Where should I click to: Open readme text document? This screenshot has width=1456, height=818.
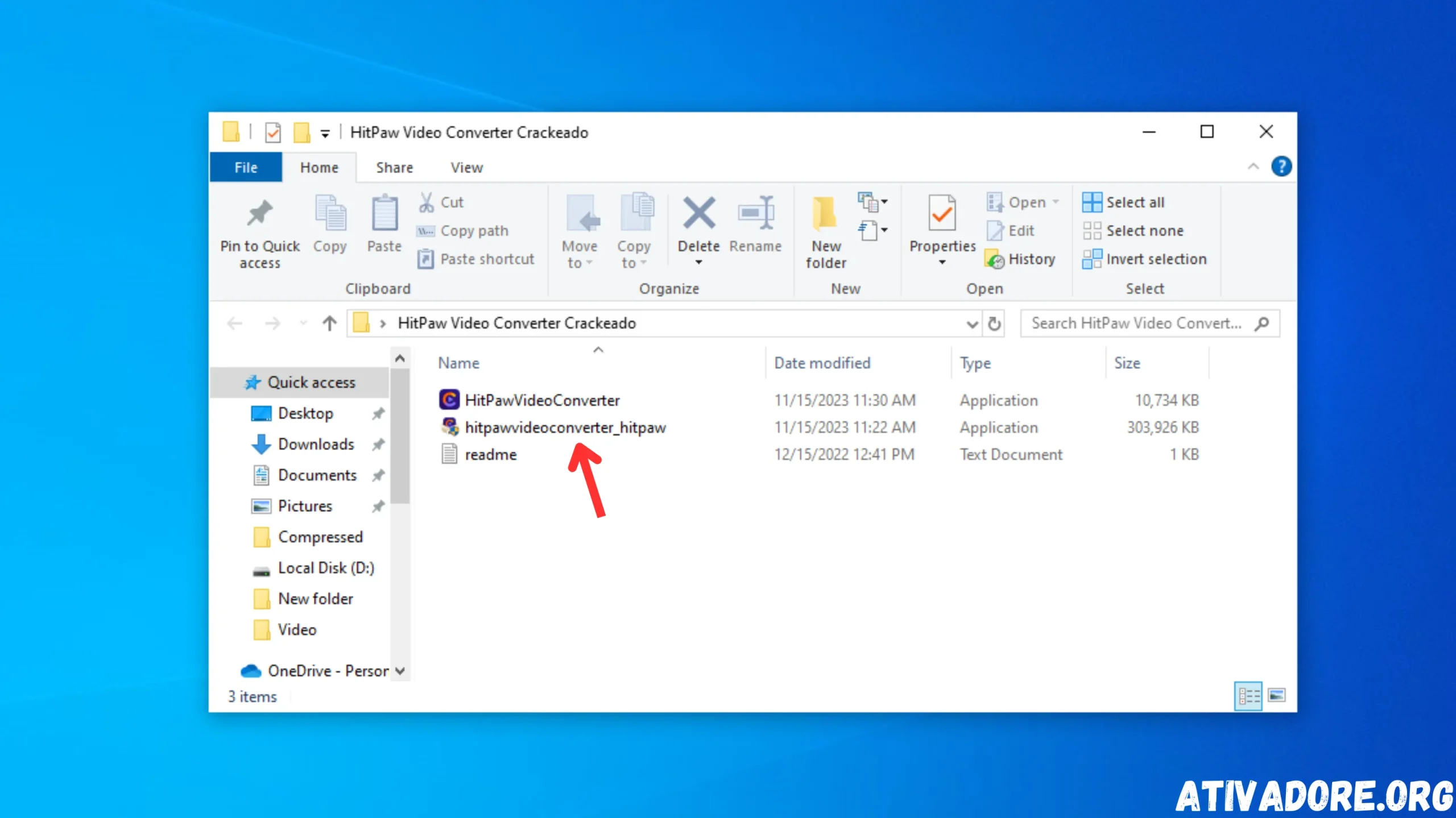pyautogui.click(x=491, y=454)
